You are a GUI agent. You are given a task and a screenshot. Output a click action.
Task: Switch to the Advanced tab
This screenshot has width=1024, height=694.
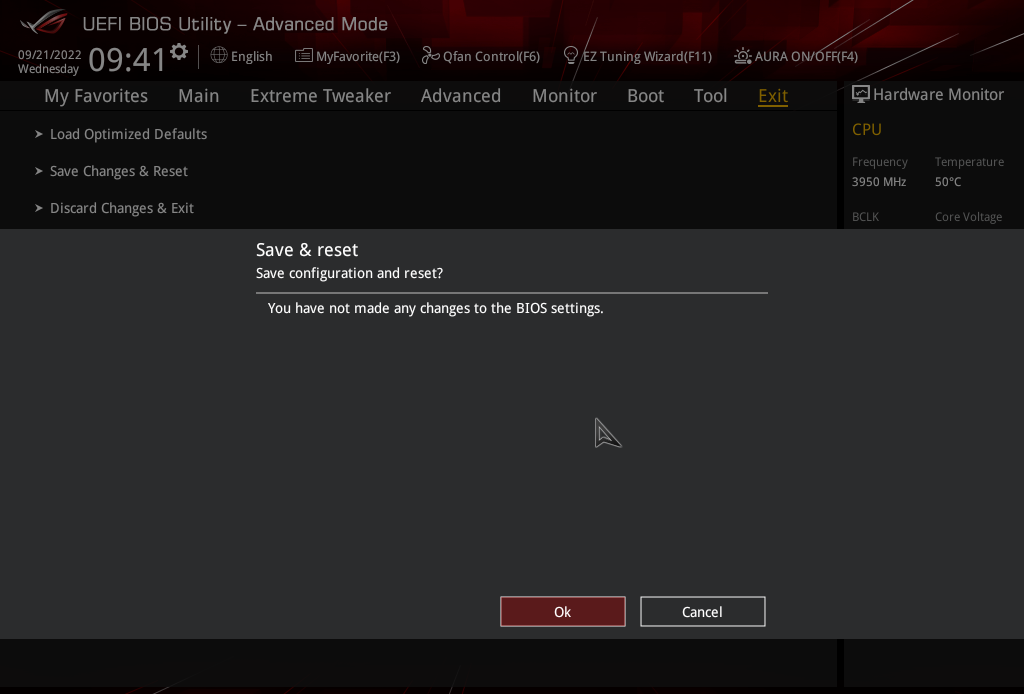(461, 96)
